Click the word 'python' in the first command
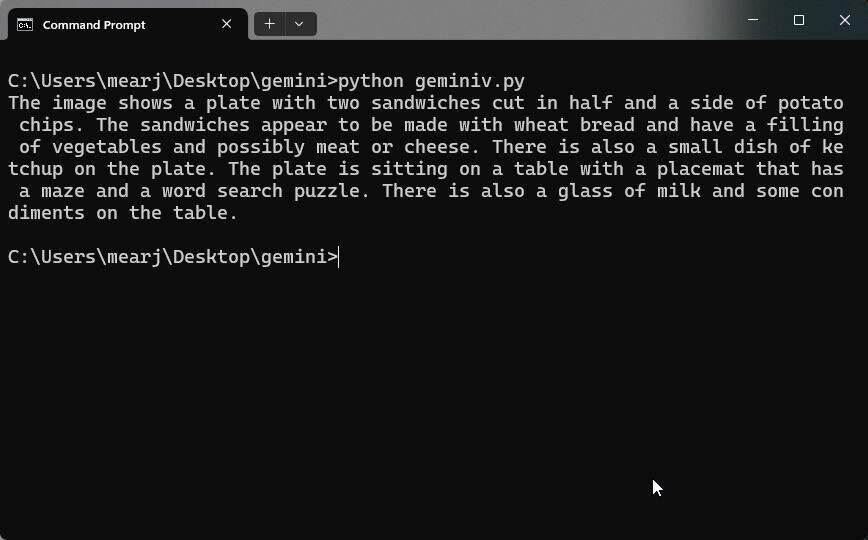Screen dimensions: 868x540 tap(371, 81)
